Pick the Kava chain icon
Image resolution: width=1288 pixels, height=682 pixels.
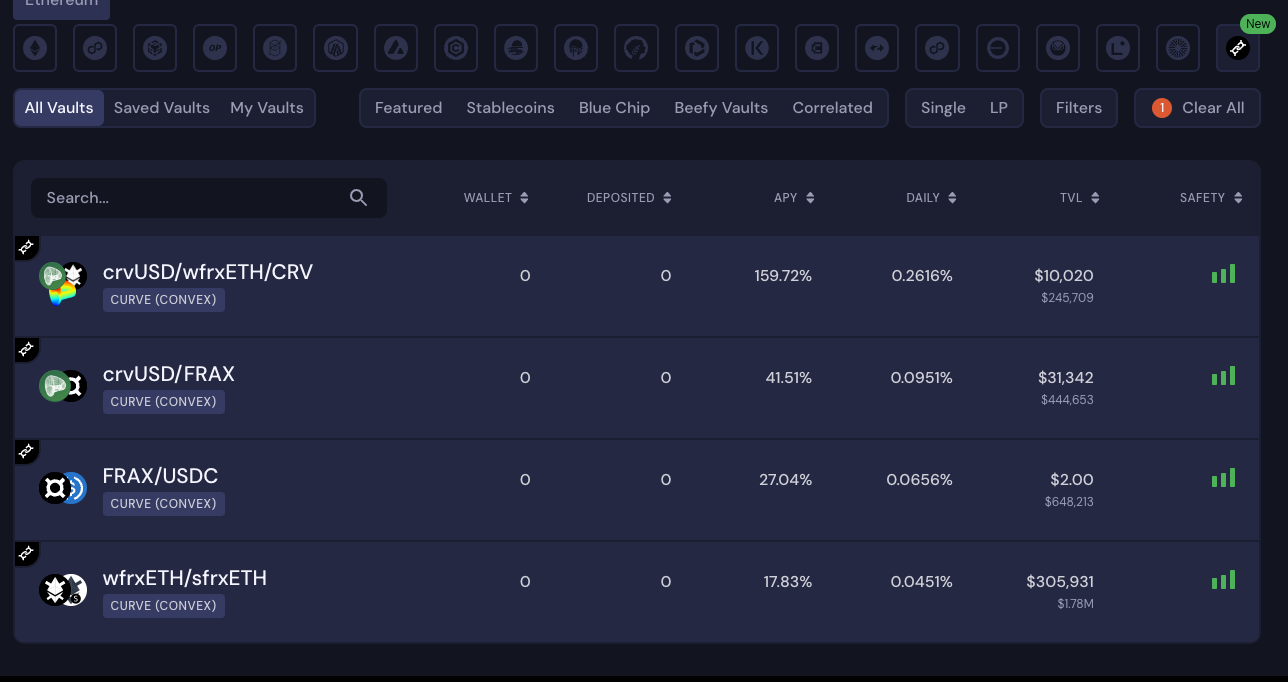(757, 48)
